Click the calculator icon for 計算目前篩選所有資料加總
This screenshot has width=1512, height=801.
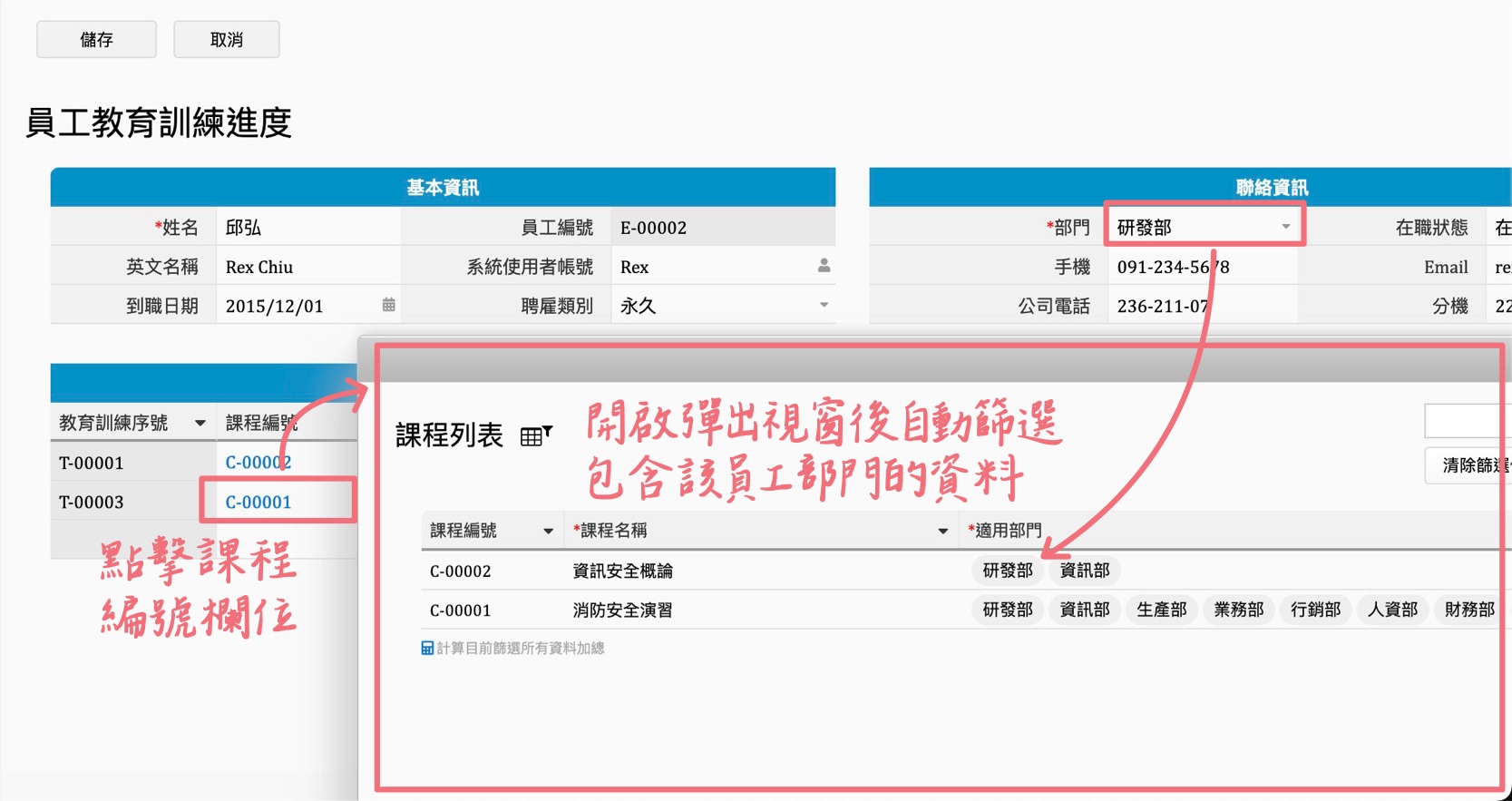pos(427,648)
